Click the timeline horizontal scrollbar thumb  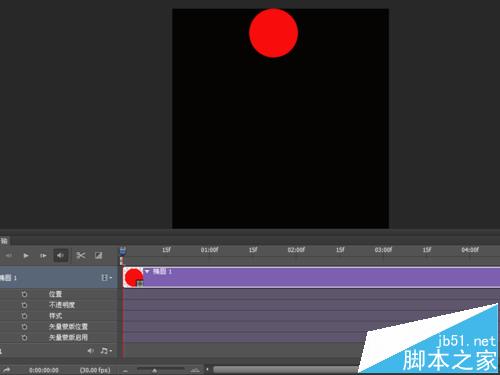[x=287, y=369]
